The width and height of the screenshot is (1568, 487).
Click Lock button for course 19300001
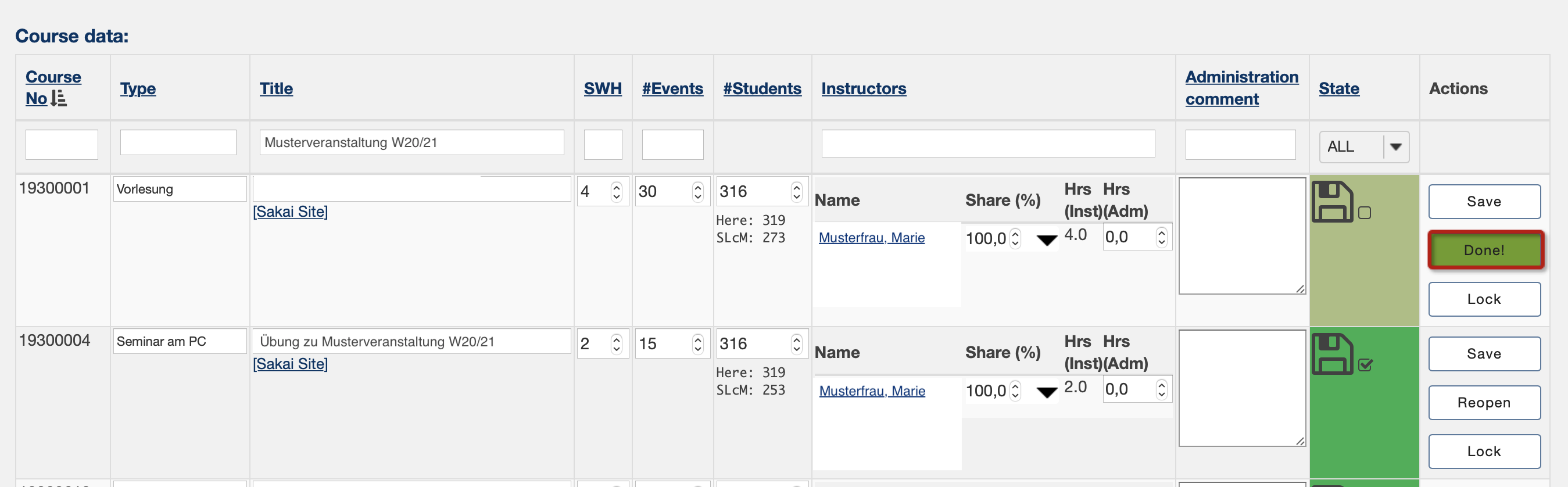point(1484,299)
